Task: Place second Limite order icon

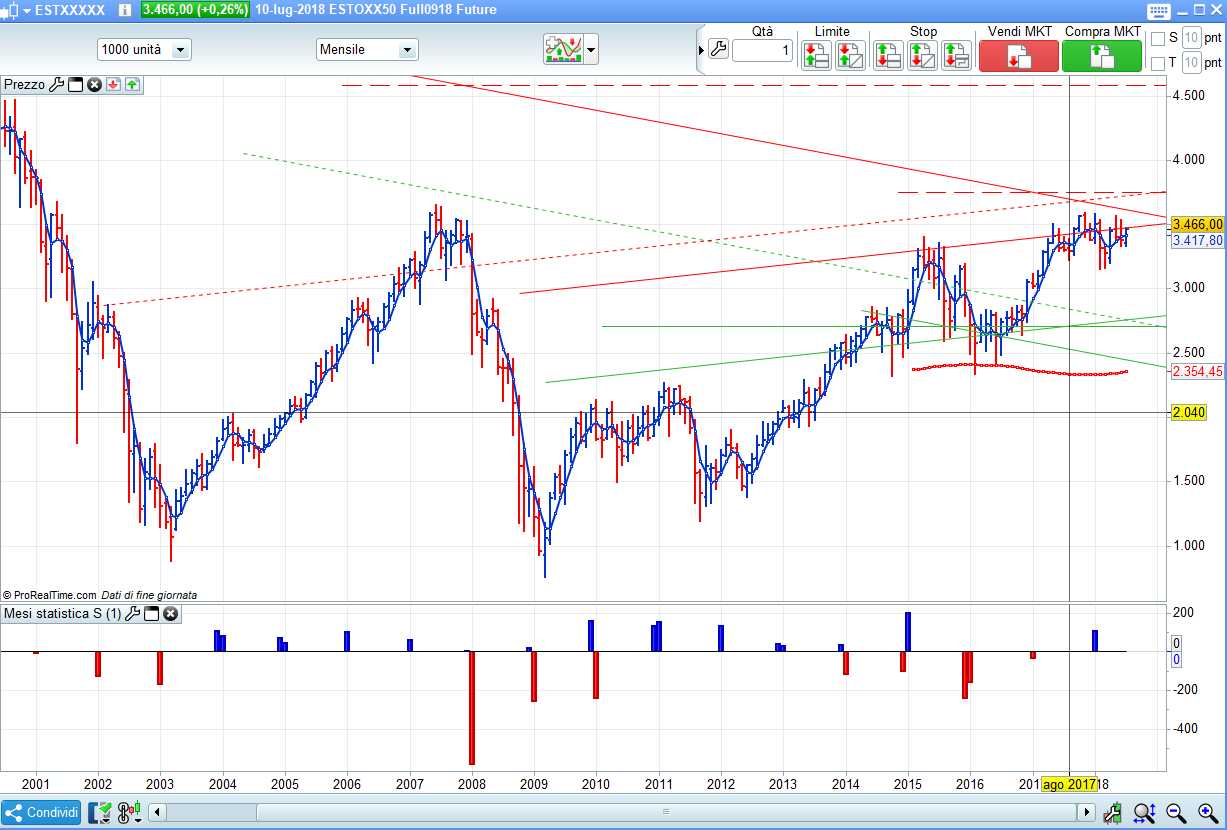Action: pyautogui.click(x=850, y=55)
